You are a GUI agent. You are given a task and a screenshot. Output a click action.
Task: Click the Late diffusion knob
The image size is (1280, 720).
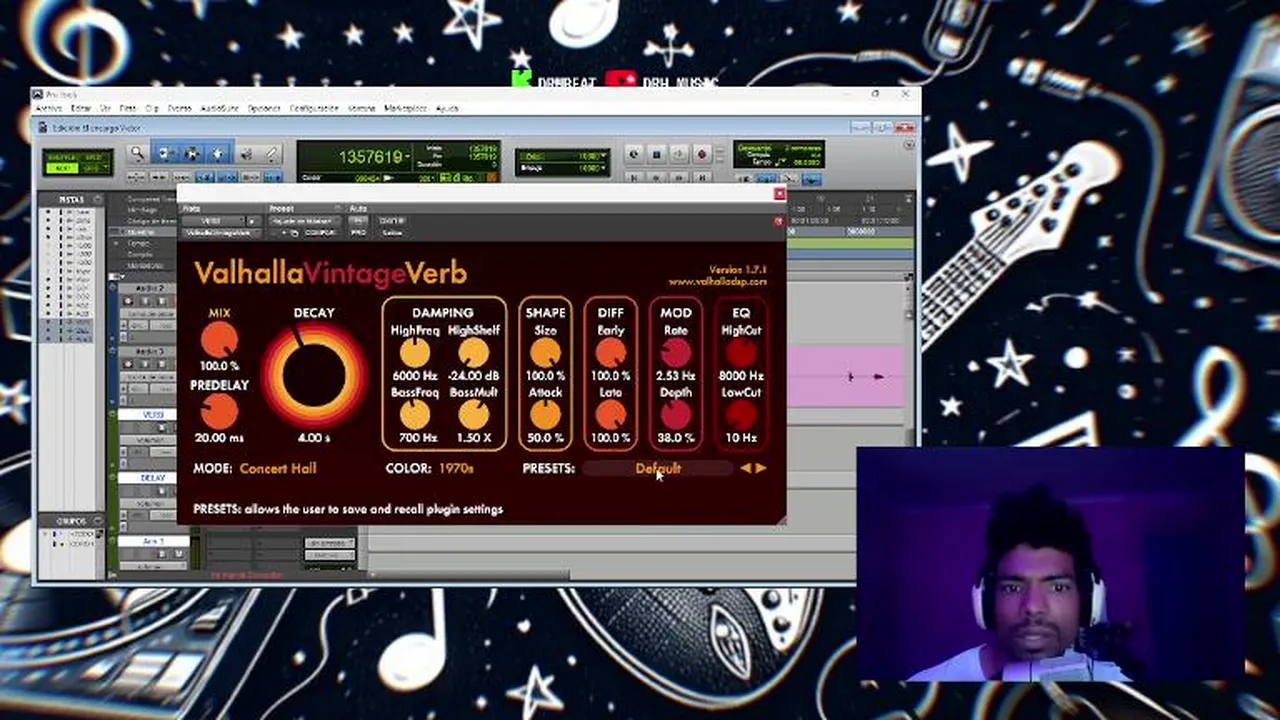point(610,415)
